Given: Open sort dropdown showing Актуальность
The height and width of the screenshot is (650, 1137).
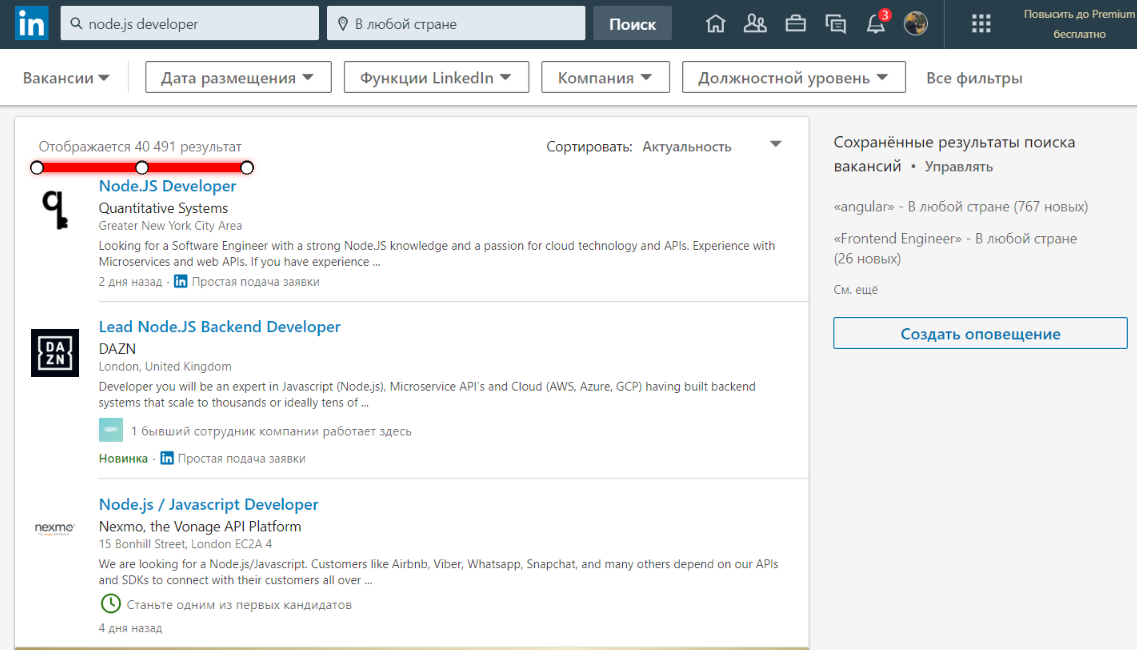Looking at the screenshot, I should [x=686, y=146].
